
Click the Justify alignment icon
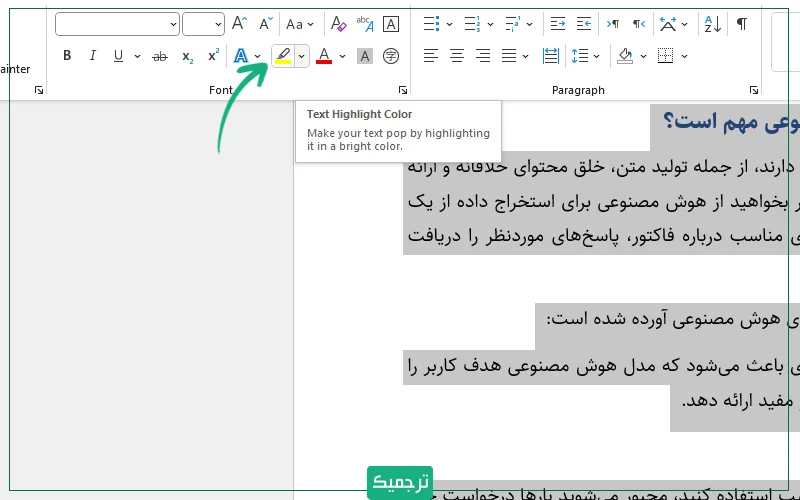point(509,56)
